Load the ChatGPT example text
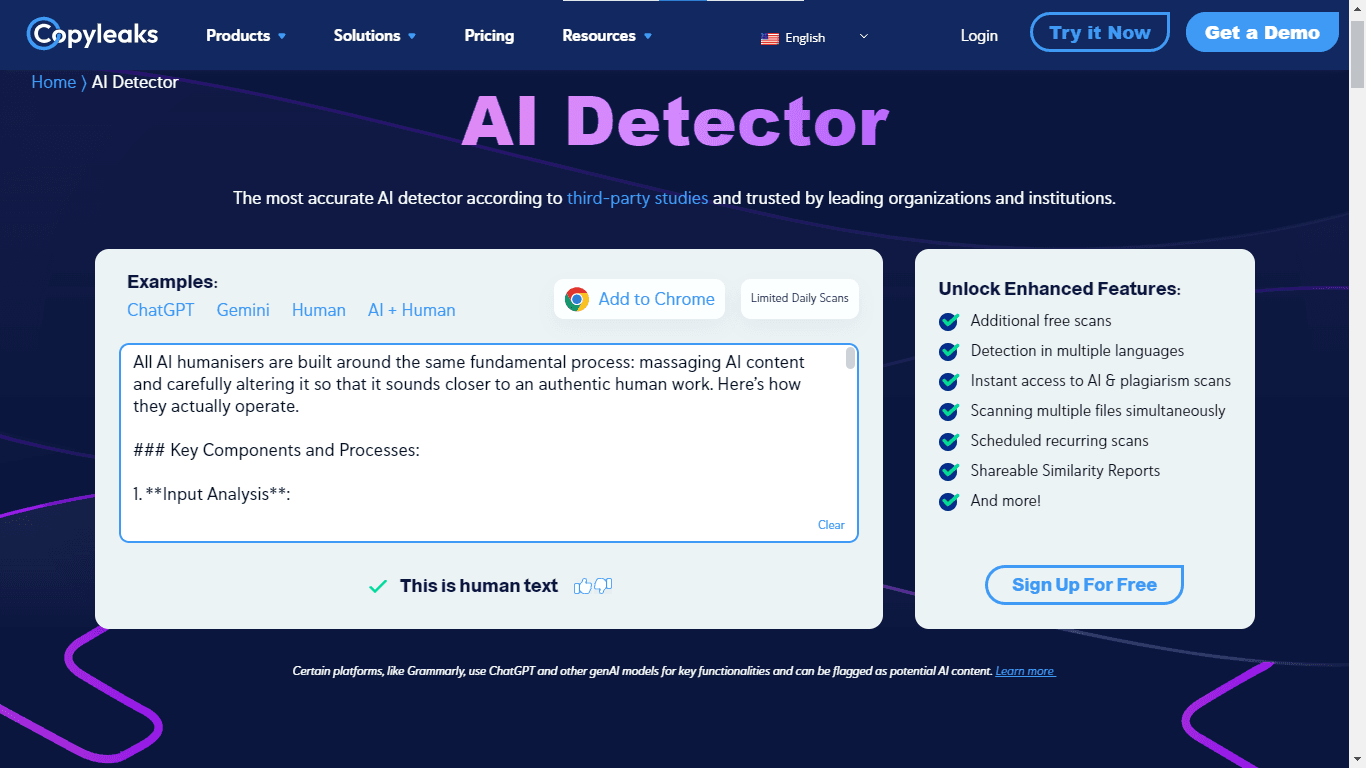 (161, 310)
